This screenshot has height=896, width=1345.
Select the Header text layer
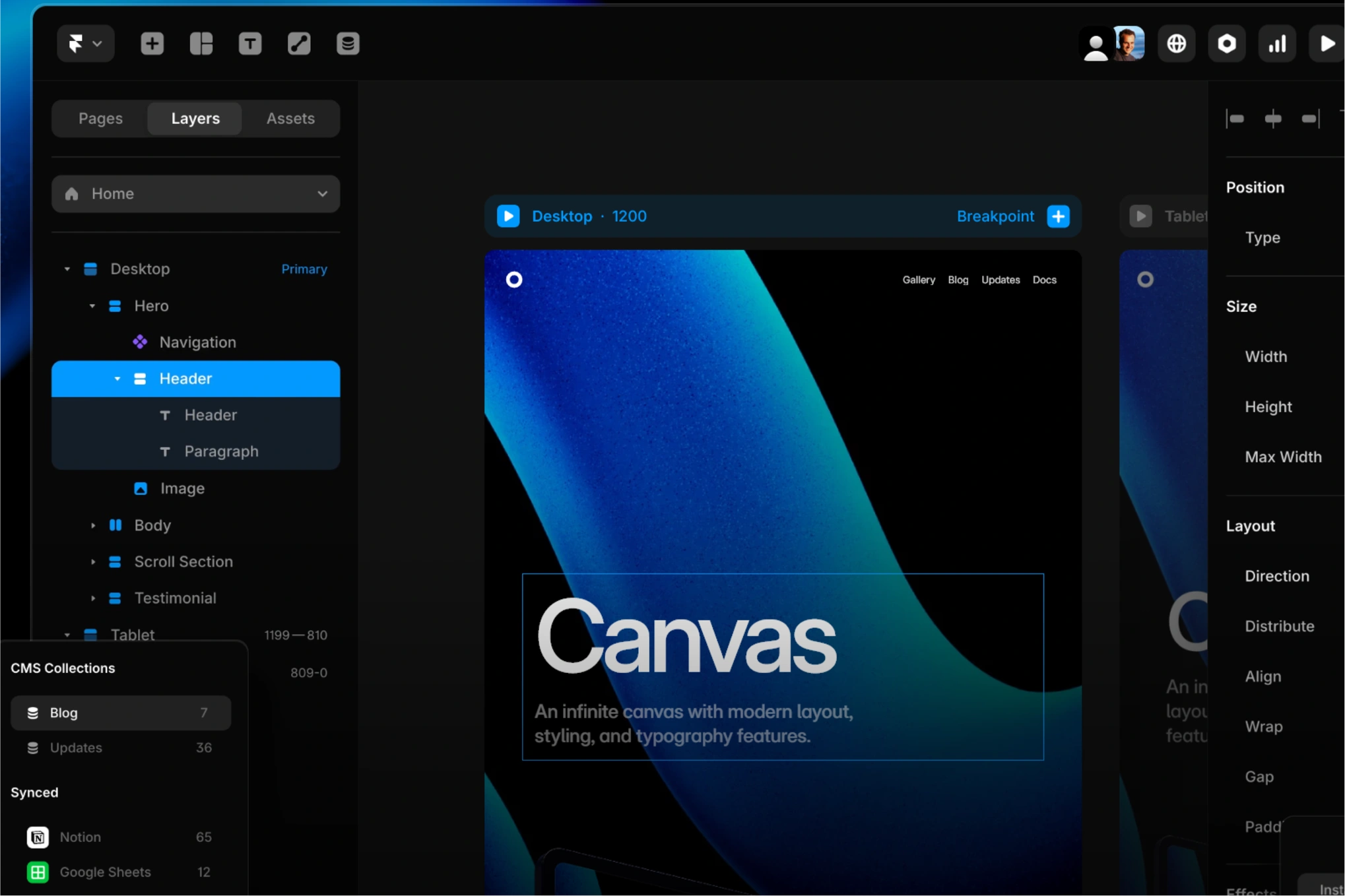pos(195,415)
